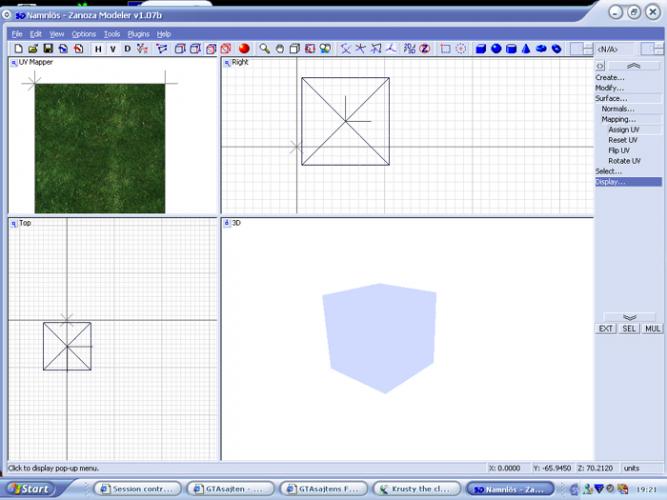Create a blue cylinder primitive

510,48
